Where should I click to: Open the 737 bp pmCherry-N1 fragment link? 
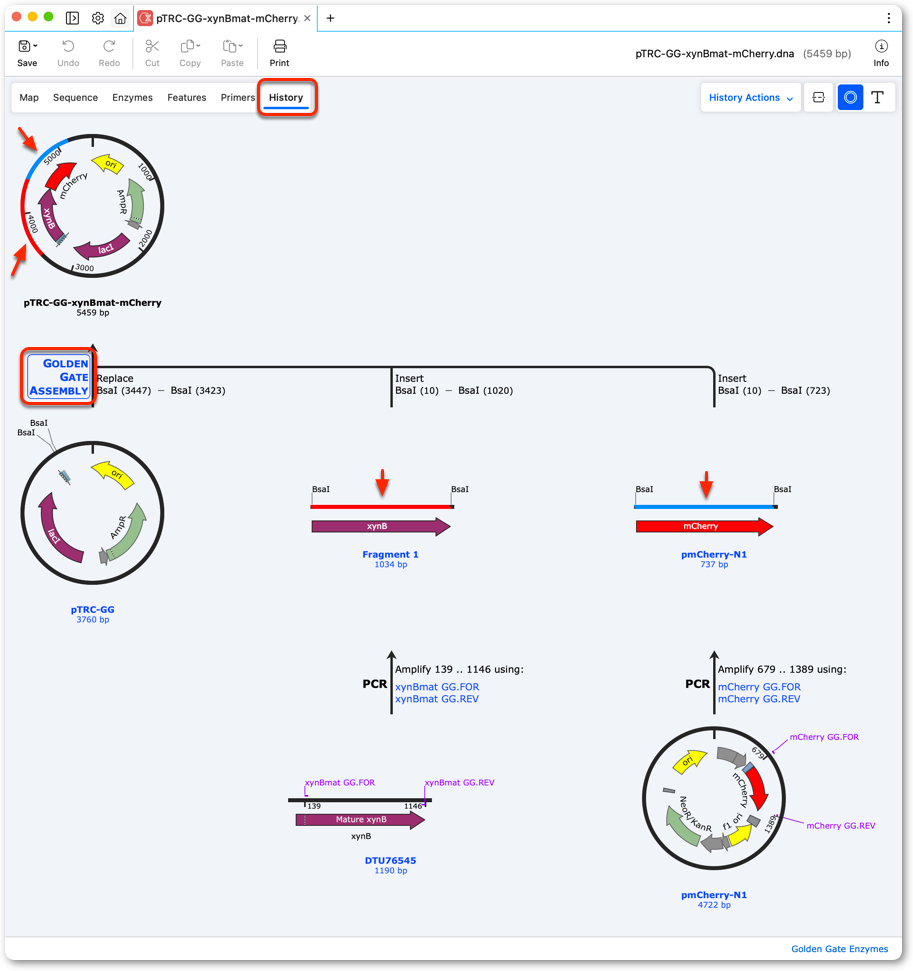click(x=714, y=554)
